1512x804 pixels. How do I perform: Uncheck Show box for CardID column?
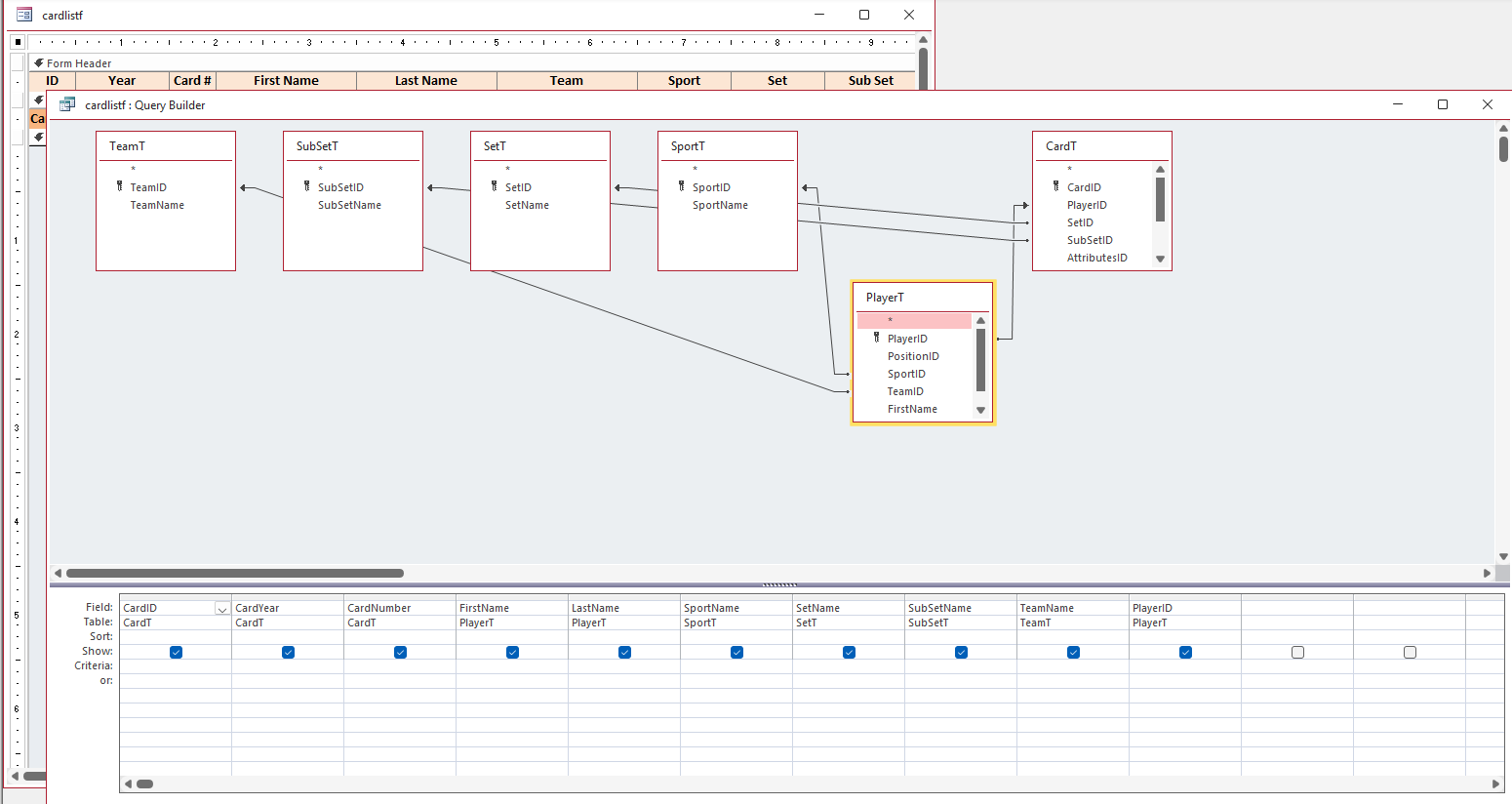point(176,652)
